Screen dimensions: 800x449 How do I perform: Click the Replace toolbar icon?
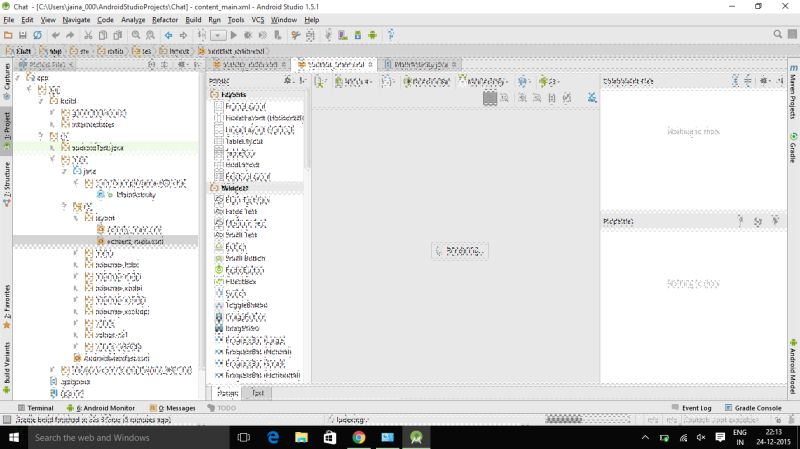(150, 35)
